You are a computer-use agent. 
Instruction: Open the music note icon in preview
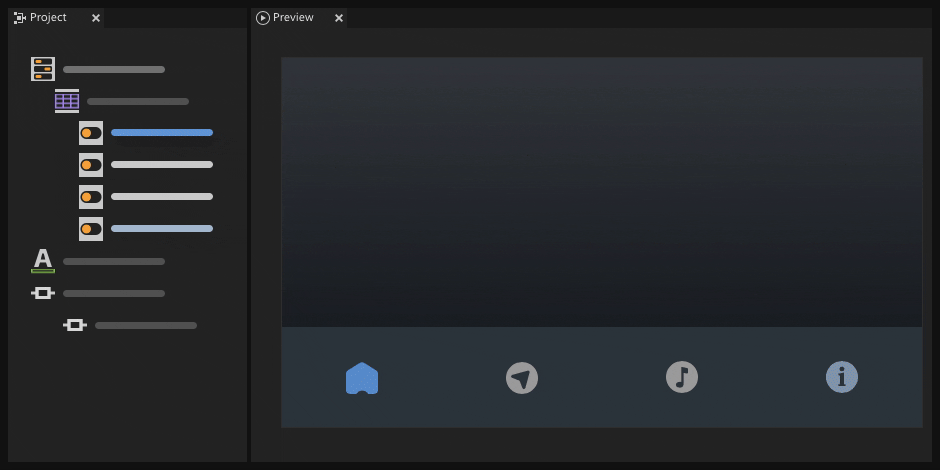[x=682, y=377]
